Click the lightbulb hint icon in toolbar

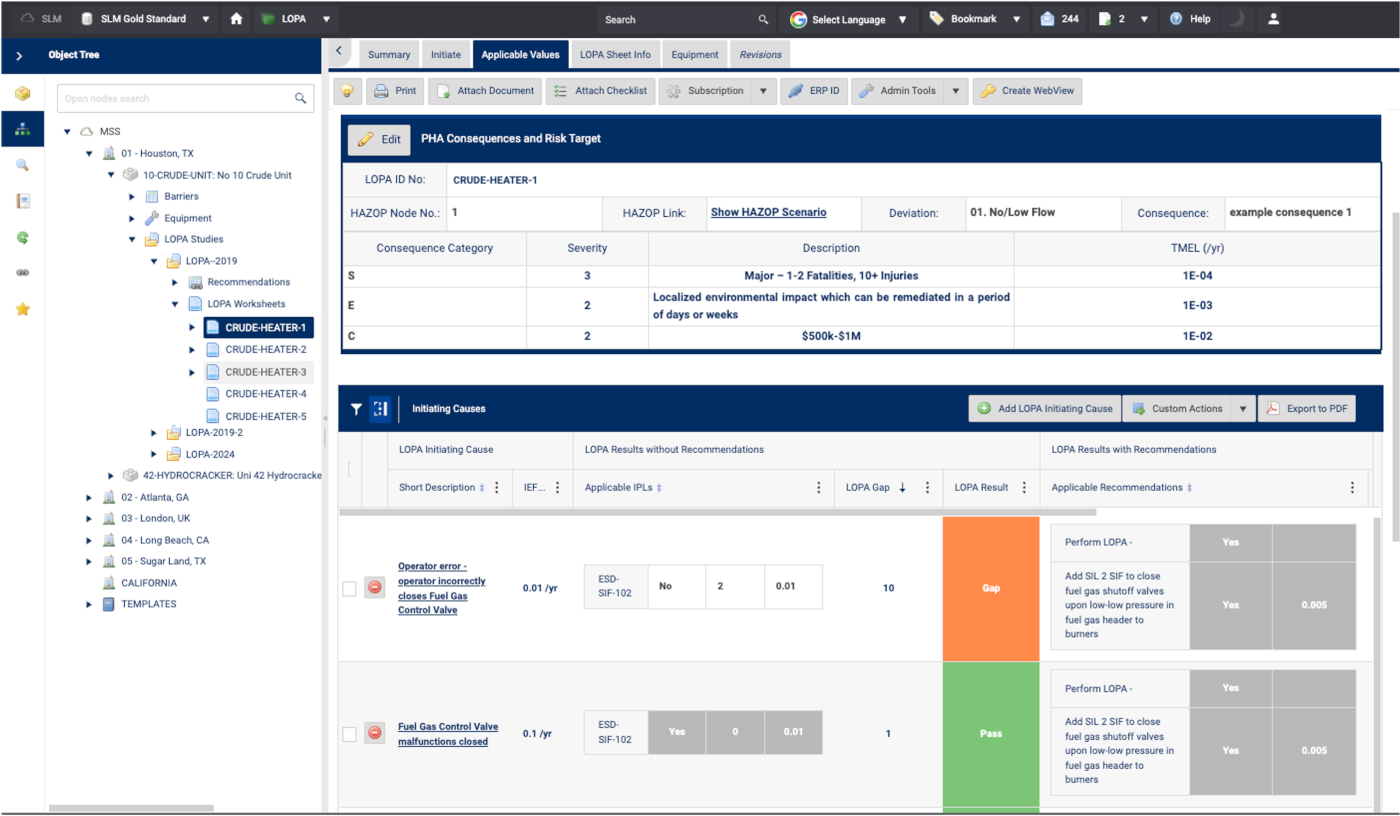click(x=347, y=91)
